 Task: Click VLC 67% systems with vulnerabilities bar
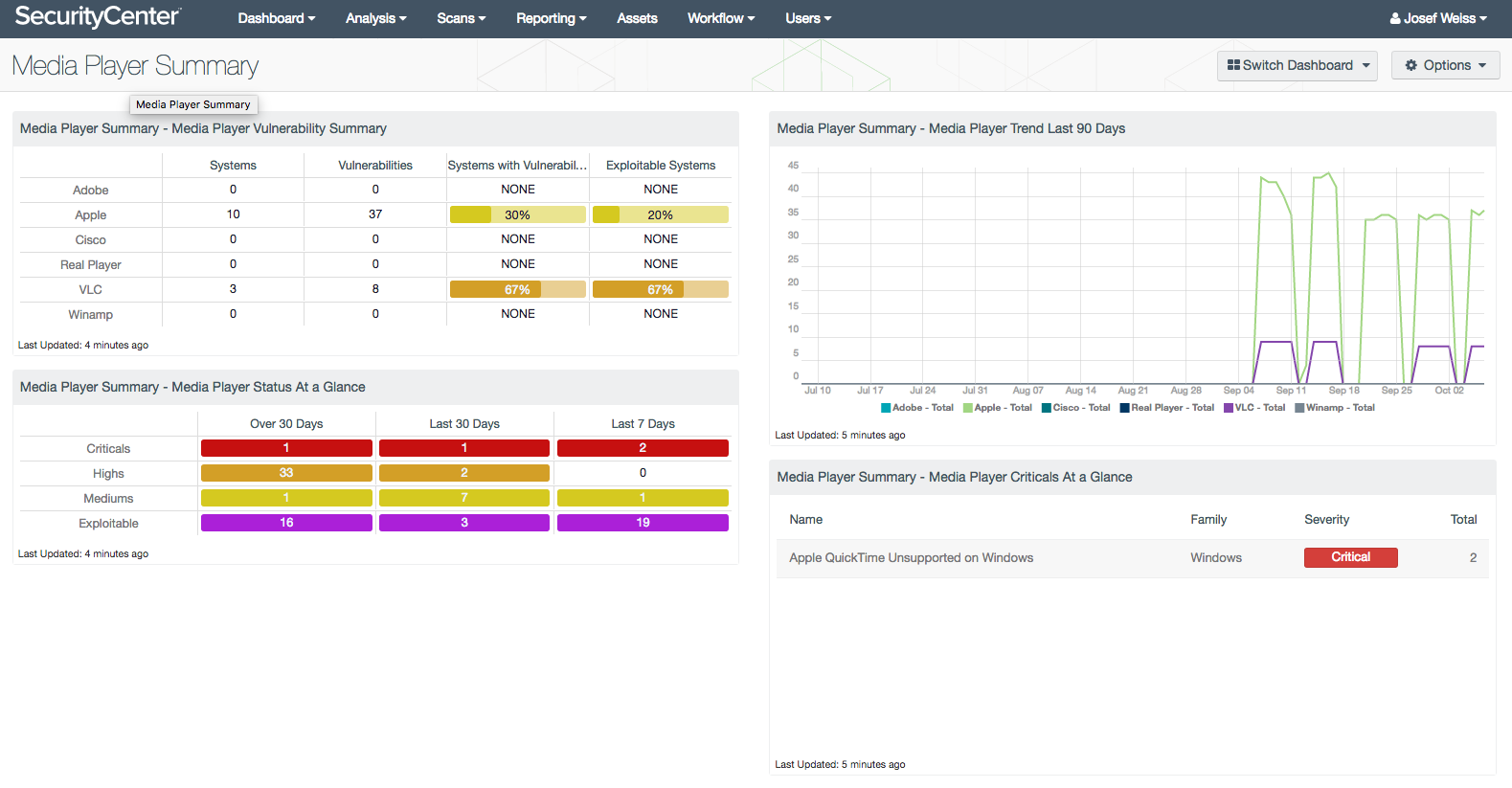(517, 289)
